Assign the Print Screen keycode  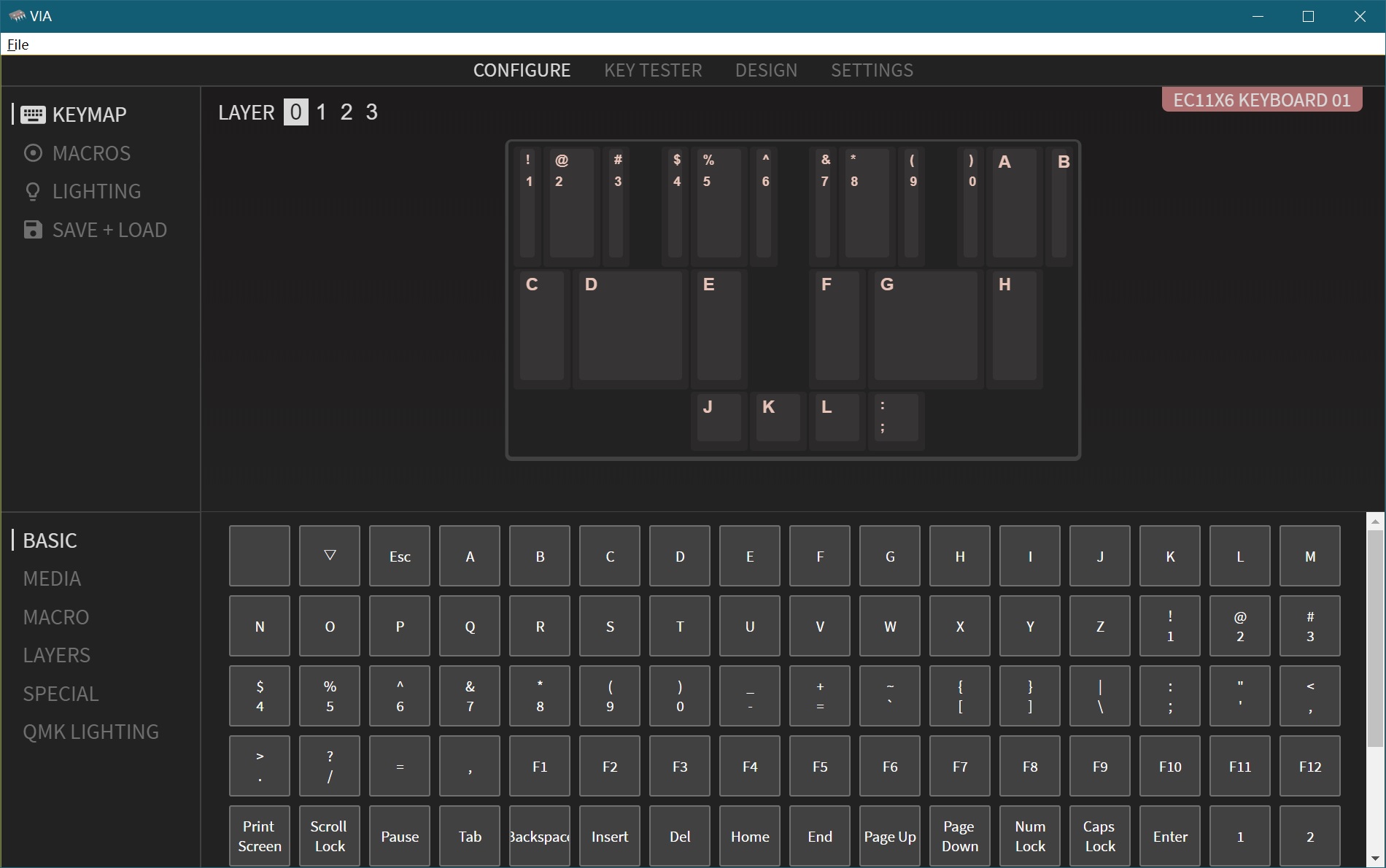(x=260, y=836)
